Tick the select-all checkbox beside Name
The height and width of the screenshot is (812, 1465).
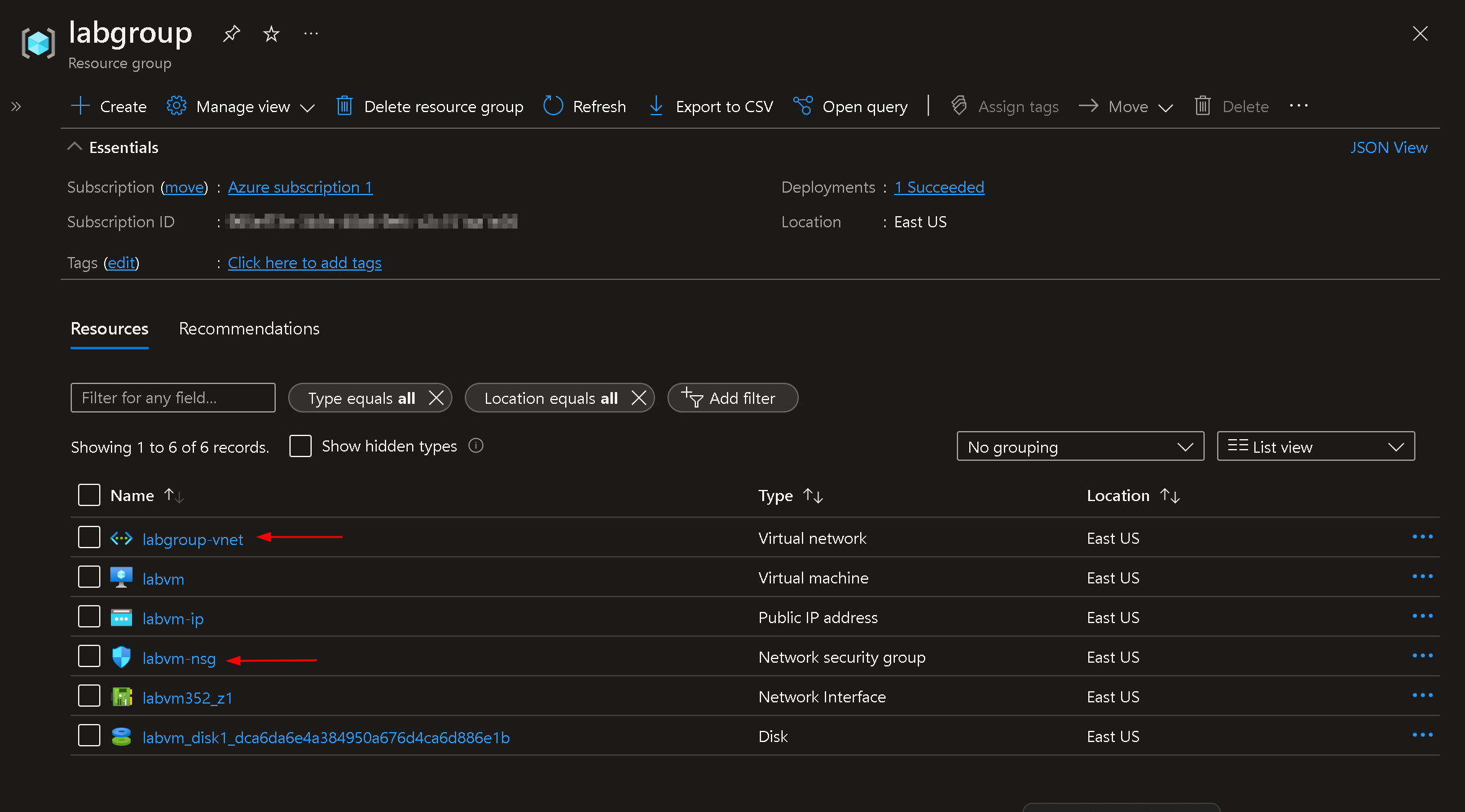pos(89,495)
